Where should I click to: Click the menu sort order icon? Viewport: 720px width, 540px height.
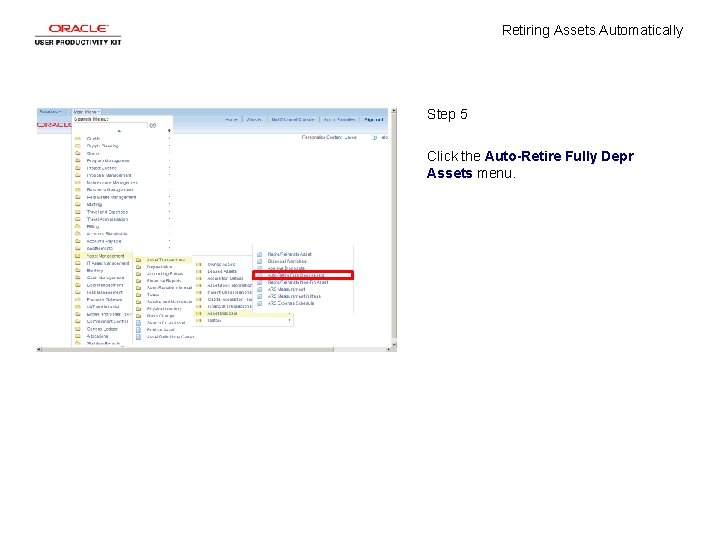(x=169, y=131)
